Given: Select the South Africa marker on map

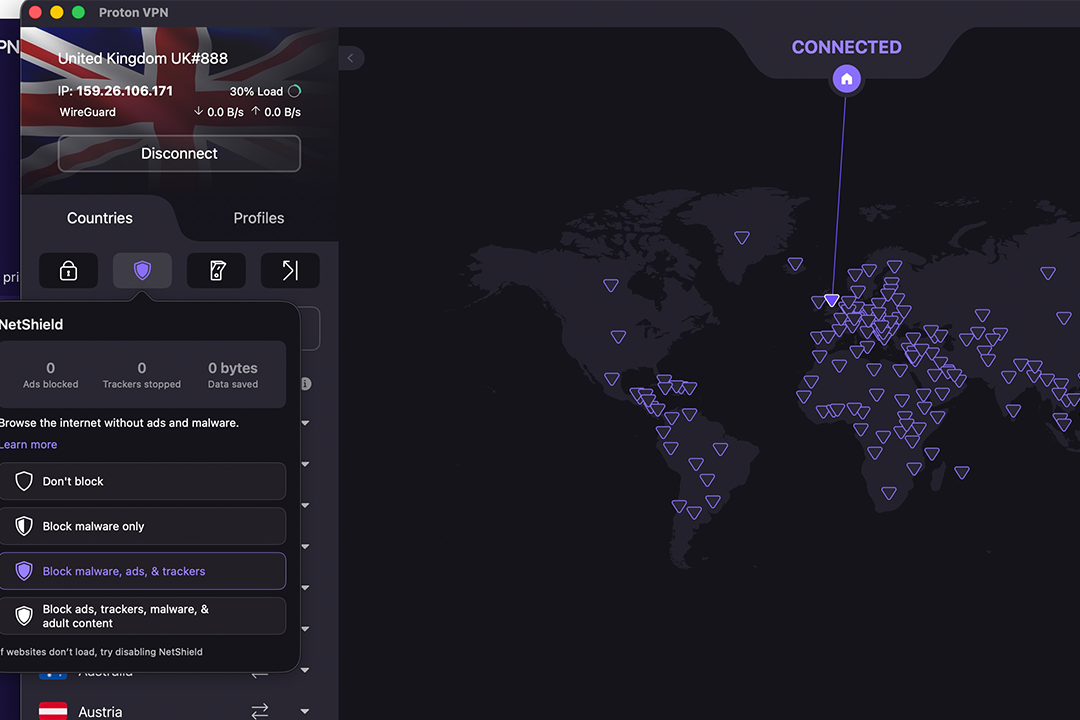Looking at the screenshot, I should 889,493.
